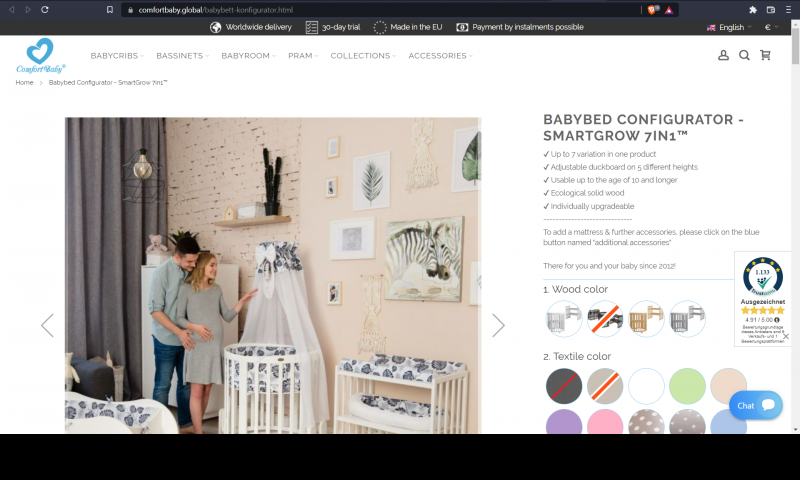Image resolution: width=800 pixels, height=480 pixels.
Task: Choose white textile color swatch
Action: point(646,386)
